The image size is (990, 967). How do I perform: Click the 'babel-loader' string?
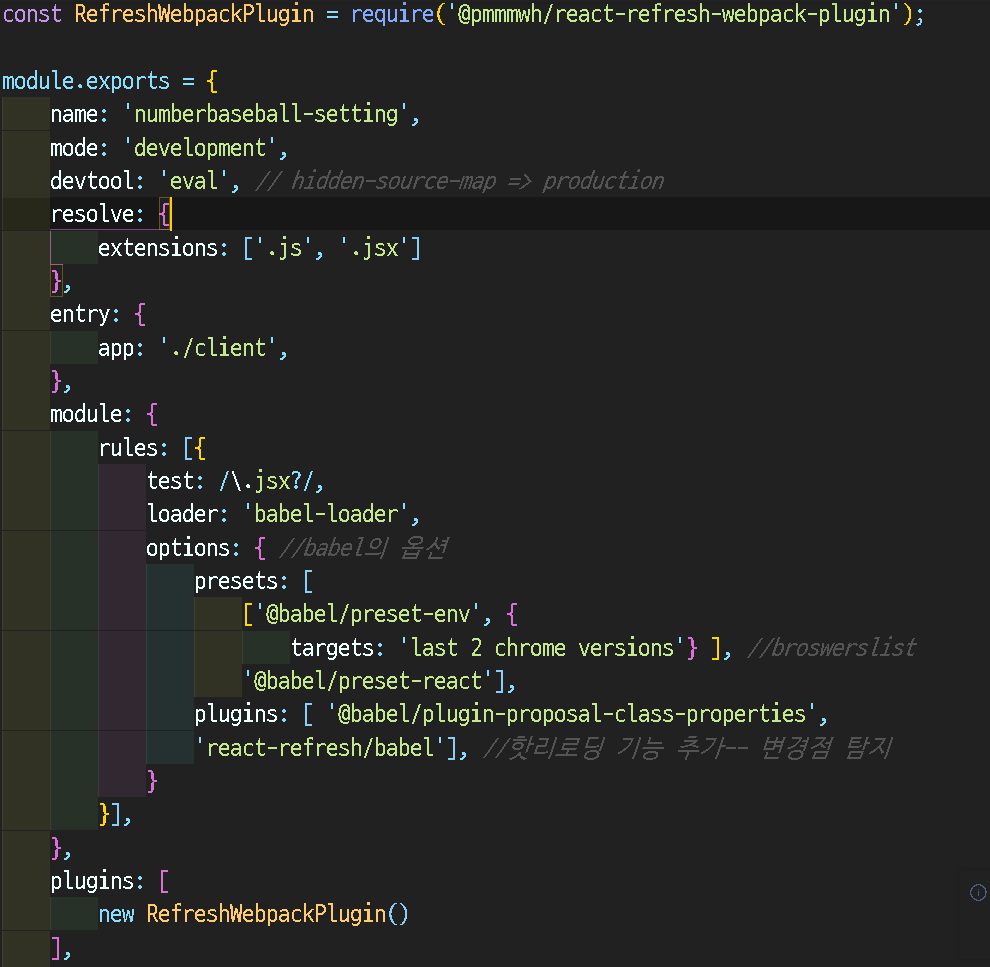[x=326, y=514]
